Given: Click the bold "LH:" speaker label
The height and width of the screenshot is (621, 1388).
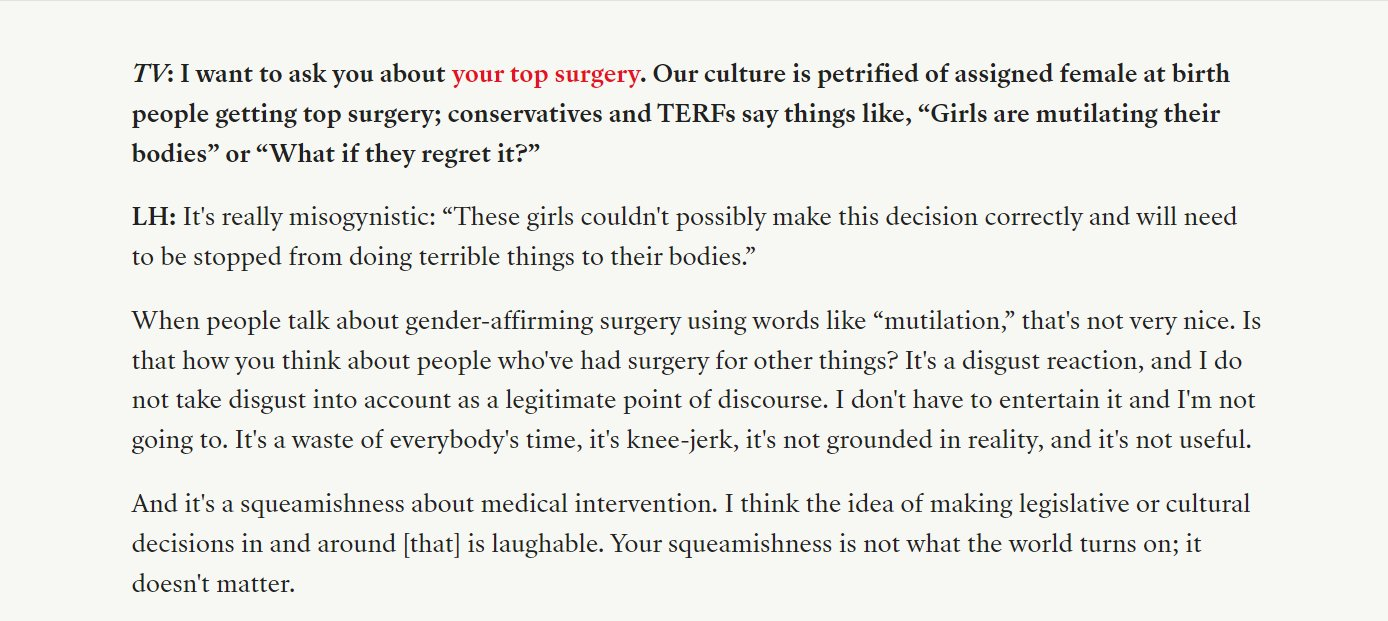Looking at the screenshot, I should pyautogui.click(x=154, y=217).
